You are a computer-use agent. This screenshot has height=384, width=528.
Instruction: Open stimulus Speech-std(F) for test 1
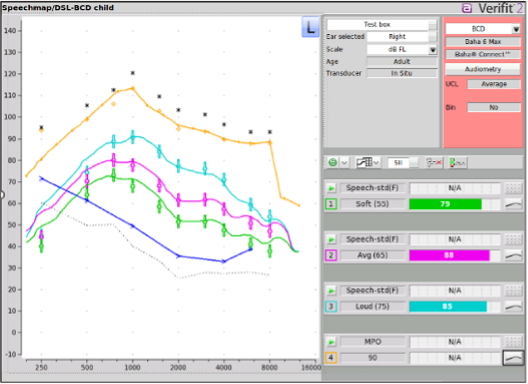[x=372, y=188]
